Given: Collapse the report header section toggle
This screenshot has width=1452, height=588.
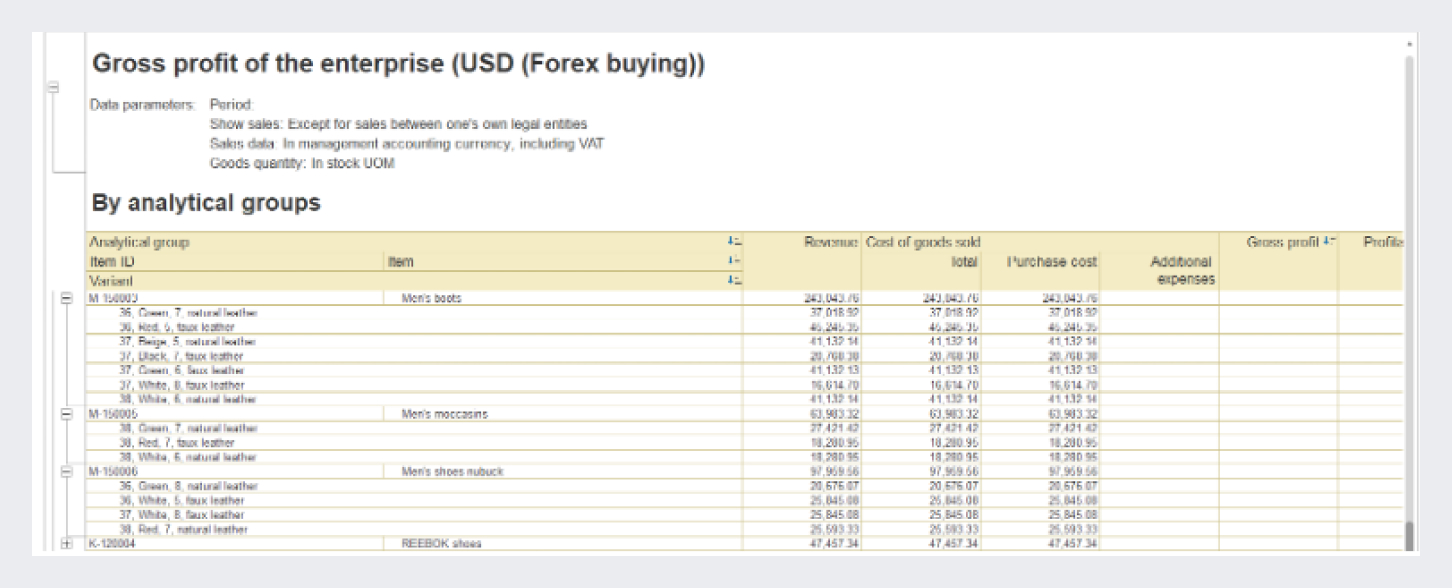Looking at the screenshot, I should coord(54,88).
